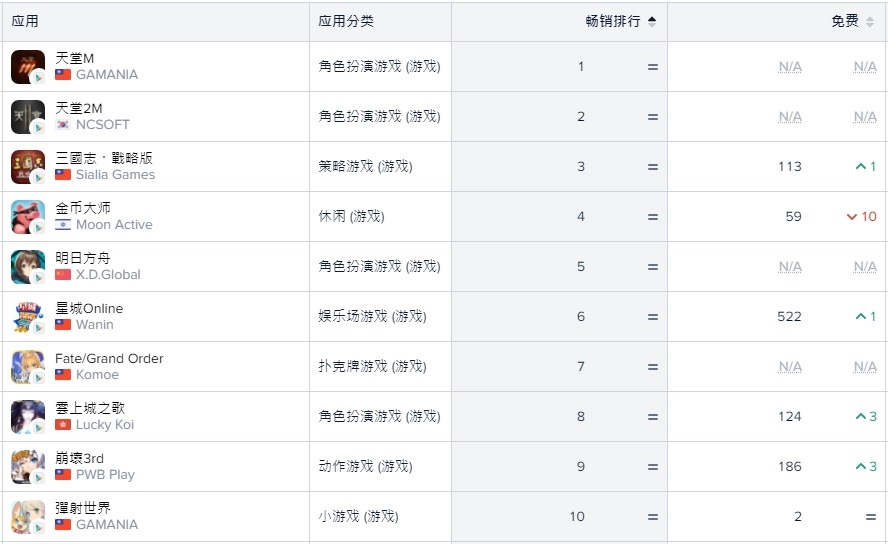Image resolution: width=888 pixels, height=544 pixels.
Task: Open the 彈射世界 app icon
Action: tap(28, 517)
